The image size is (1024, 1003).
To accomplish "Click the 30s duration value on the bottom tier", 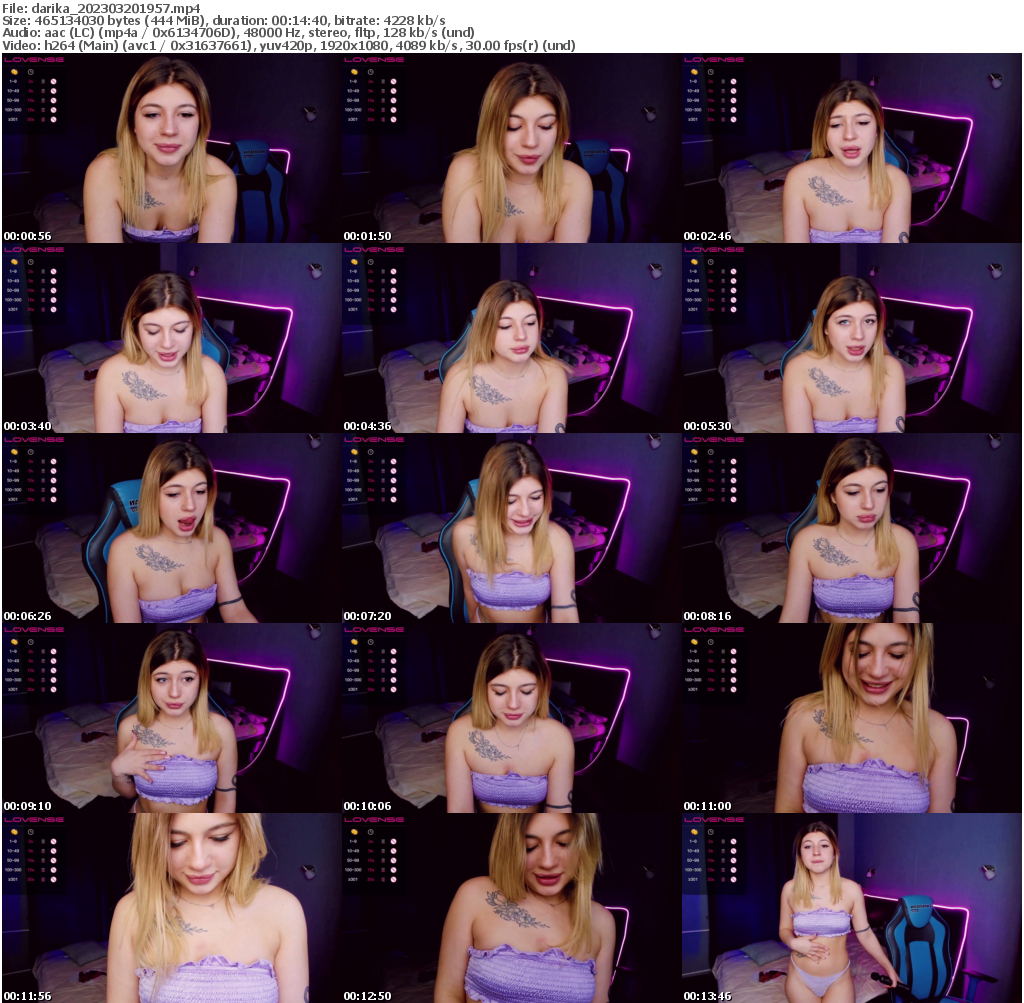I will click(x=30, y=119).
